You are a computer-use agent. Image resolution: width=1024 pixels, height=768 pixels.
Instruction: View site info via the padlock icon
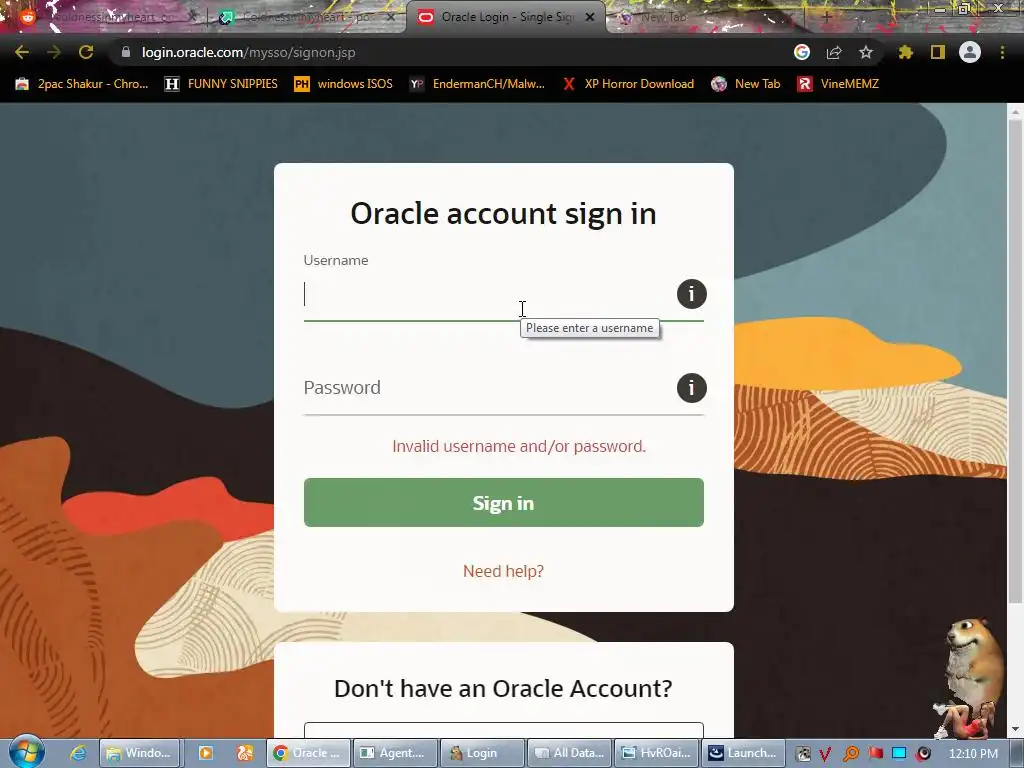click(x=126, y=52)
